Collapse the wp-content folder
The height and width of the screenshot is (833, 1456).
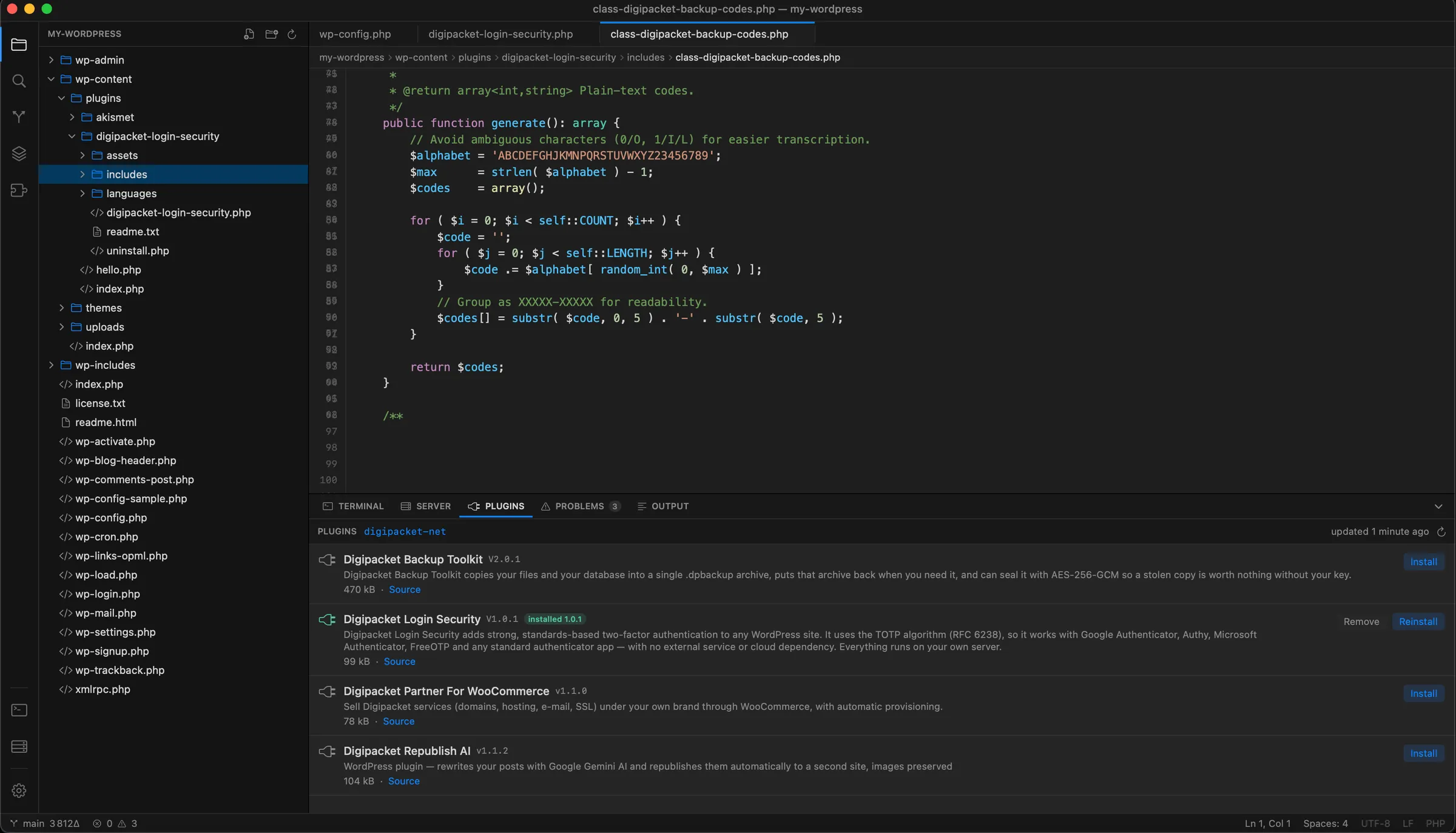pos(51,79)
